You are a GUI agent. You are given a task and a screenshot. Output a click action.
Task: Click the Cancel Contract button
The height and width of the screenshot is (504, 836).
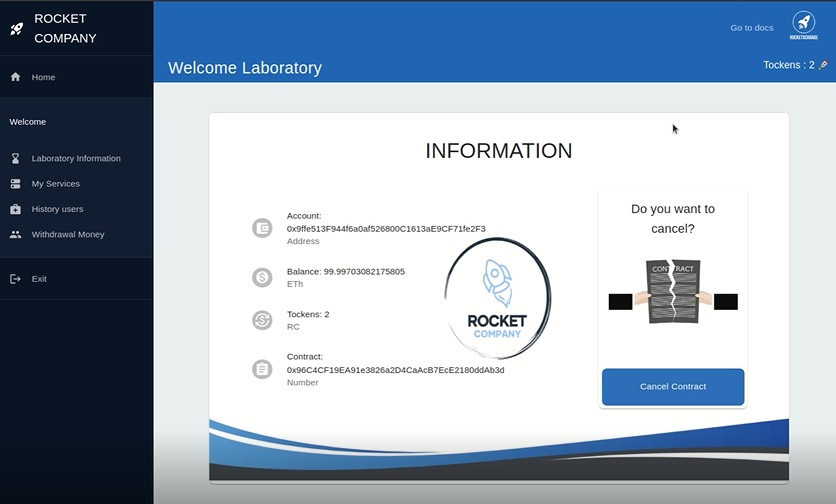point(673,387)
